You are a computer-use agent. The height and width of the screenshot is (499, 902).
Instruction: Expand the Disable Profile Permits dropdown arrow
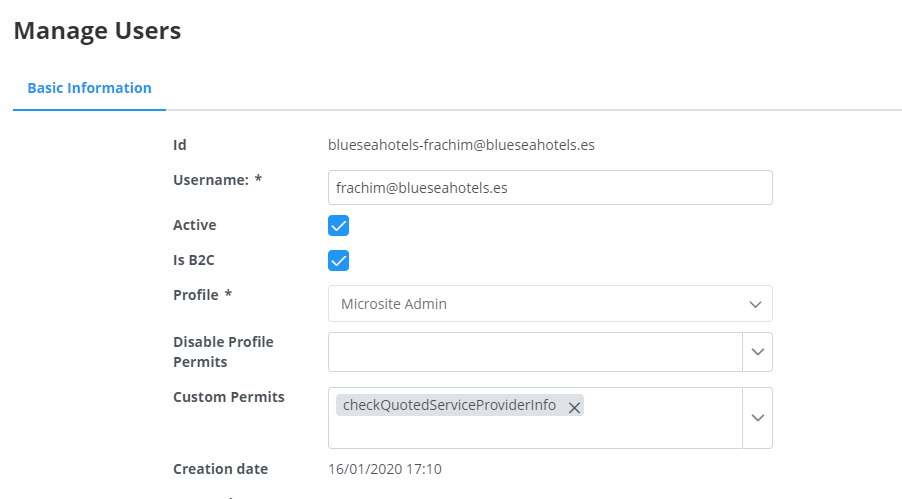(x=757, y=352)
